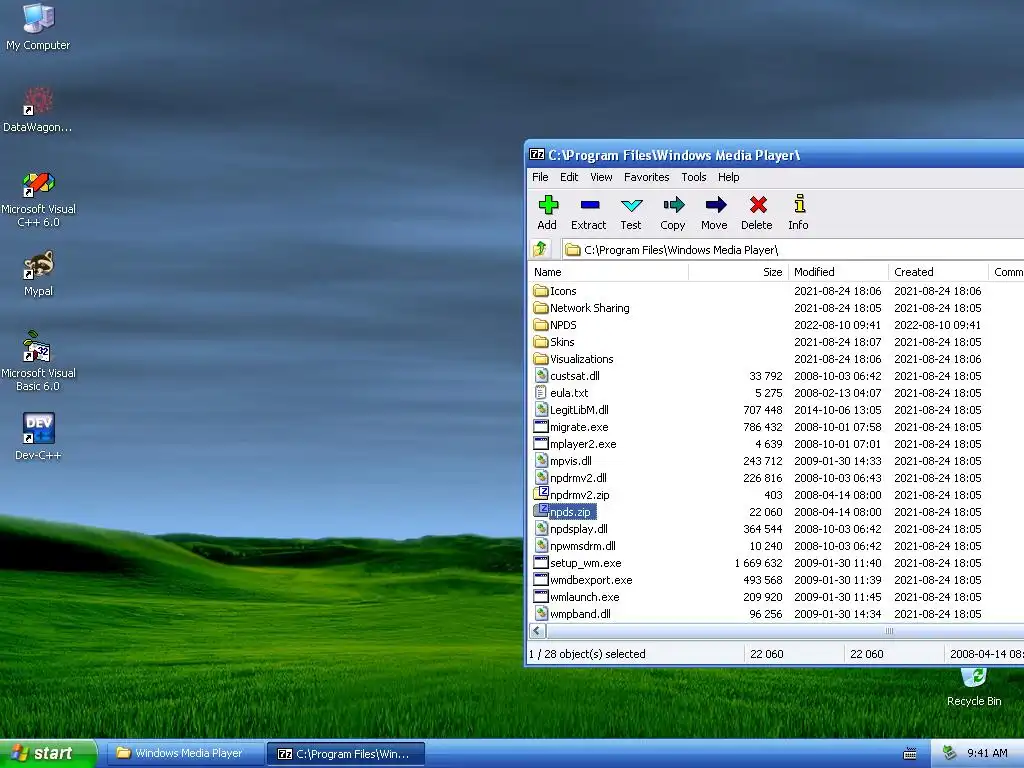
Task: Select the My Computer desktop icon
Action: click(38, 27)
